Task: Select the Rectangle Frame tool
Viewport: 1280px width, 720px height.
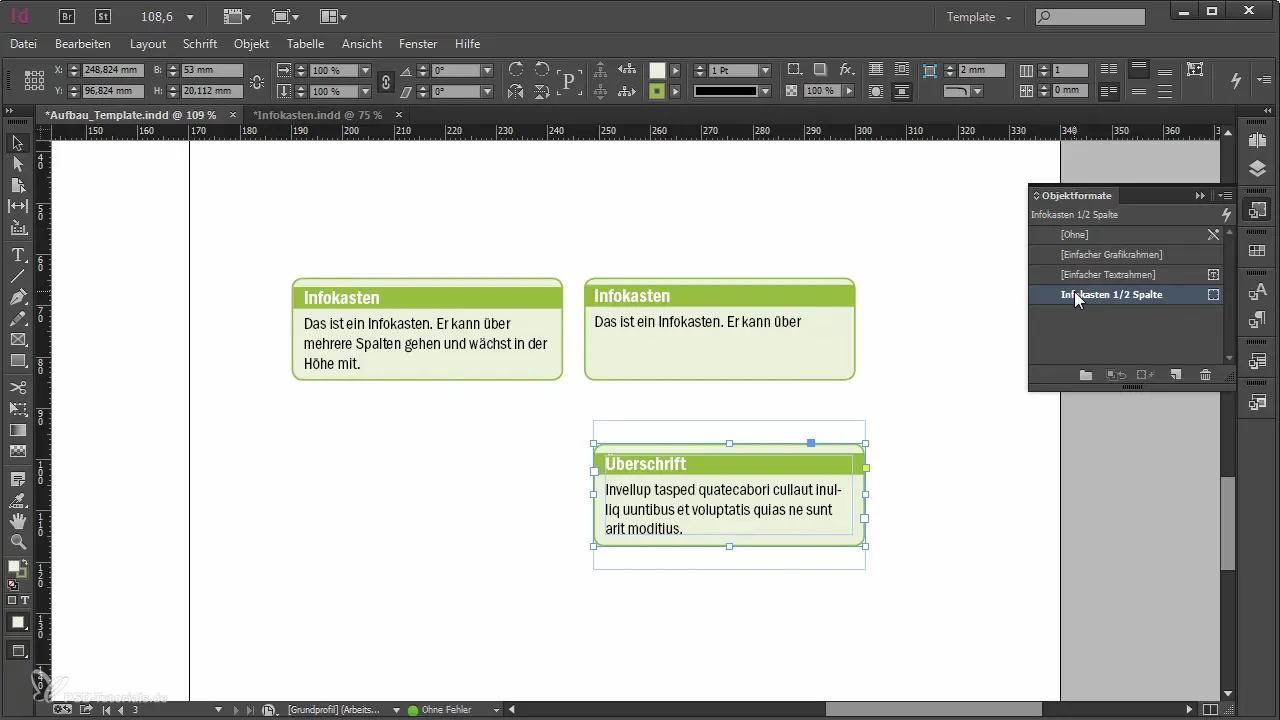Action: tap(18, 340)
